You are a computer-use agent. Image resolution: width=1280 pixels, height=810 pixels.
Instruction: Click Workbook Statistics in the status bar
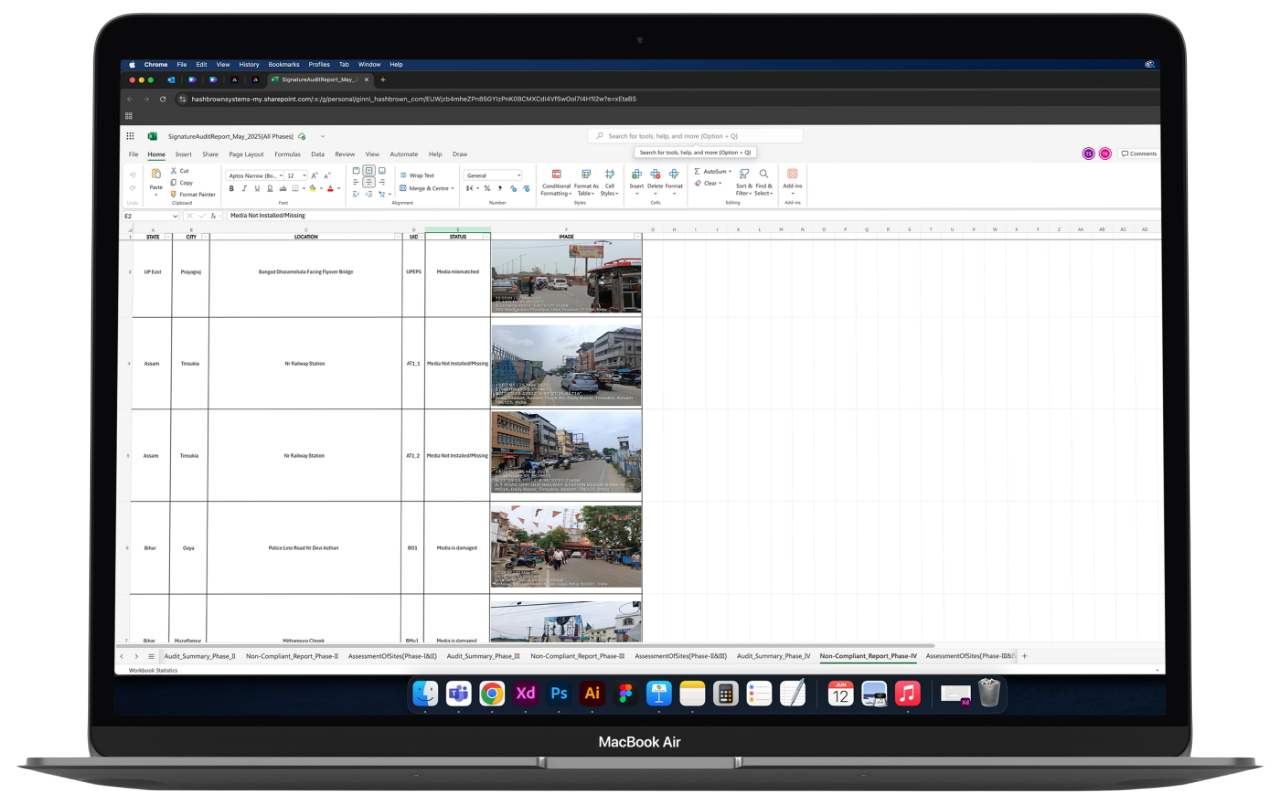153,670
